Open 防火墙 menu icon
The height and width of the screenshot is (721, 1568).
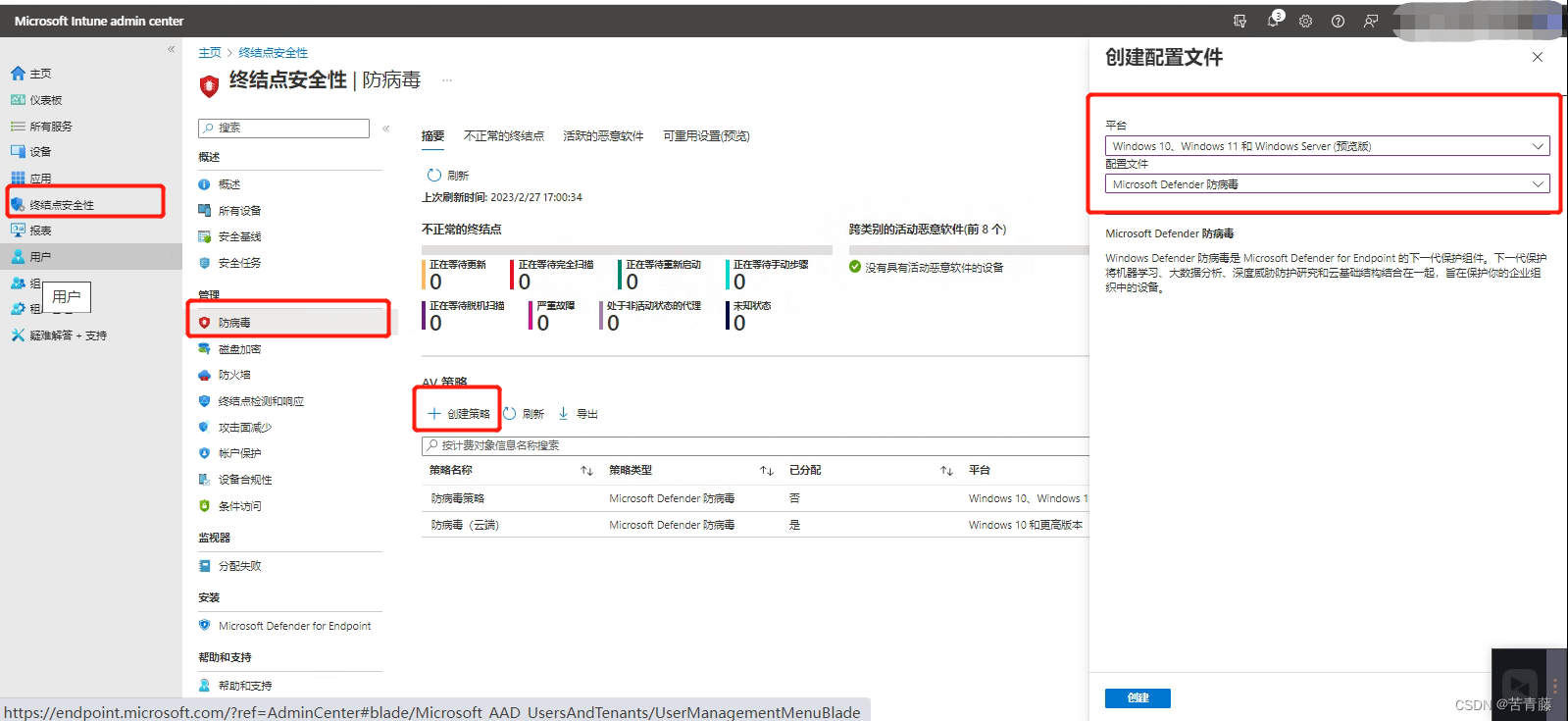pyautogui.click(x=204, y=375)
